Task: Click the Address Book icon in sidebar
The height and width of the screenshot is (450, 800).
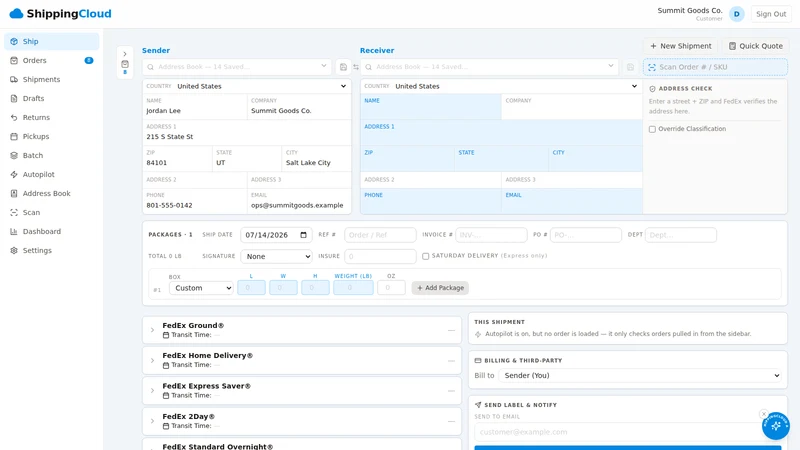Action: (14, 193)
